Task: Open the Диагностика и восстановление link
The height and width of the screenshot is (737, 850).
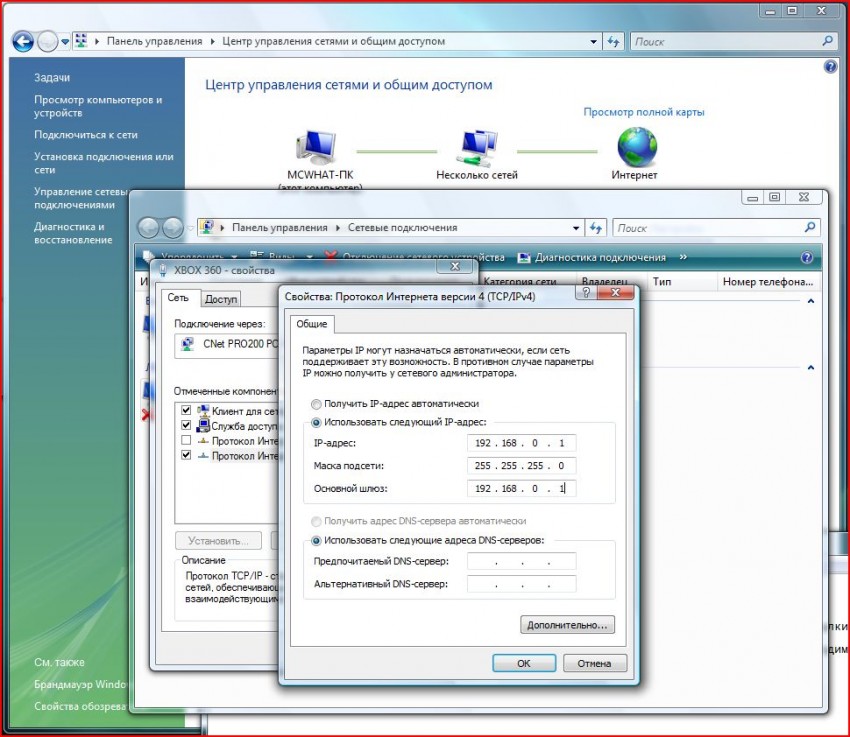Action: [x=73, y=233]
